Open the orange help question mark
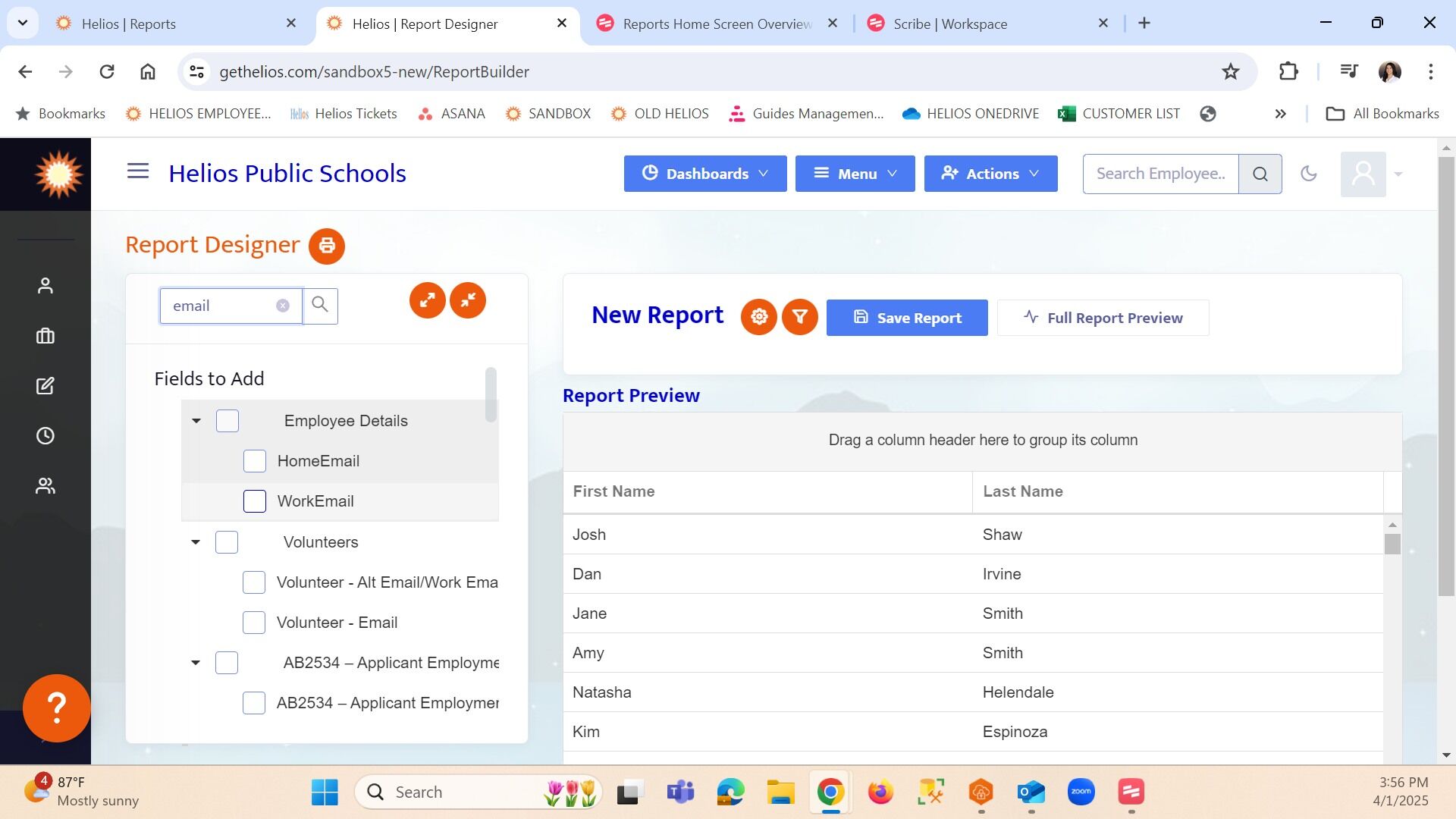 click(x=57, y=708)
